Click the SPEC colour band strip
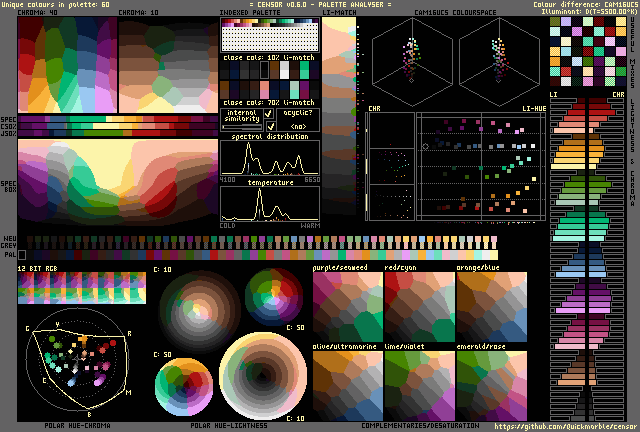This screenshot has height=432, width=640. coord(118,119)
